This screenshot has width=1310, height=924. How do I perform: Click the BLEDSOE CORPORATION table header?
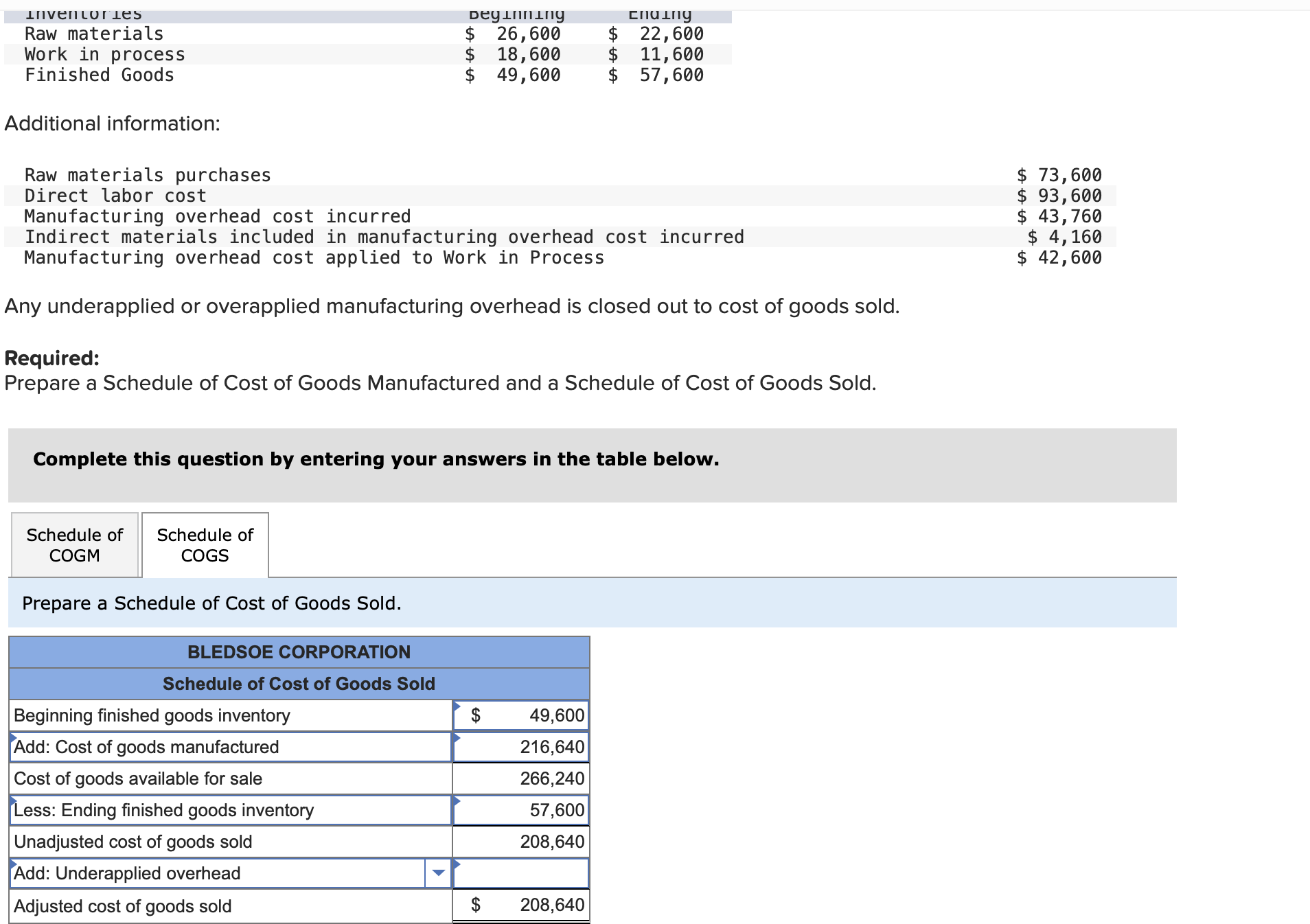click(299, 652)
